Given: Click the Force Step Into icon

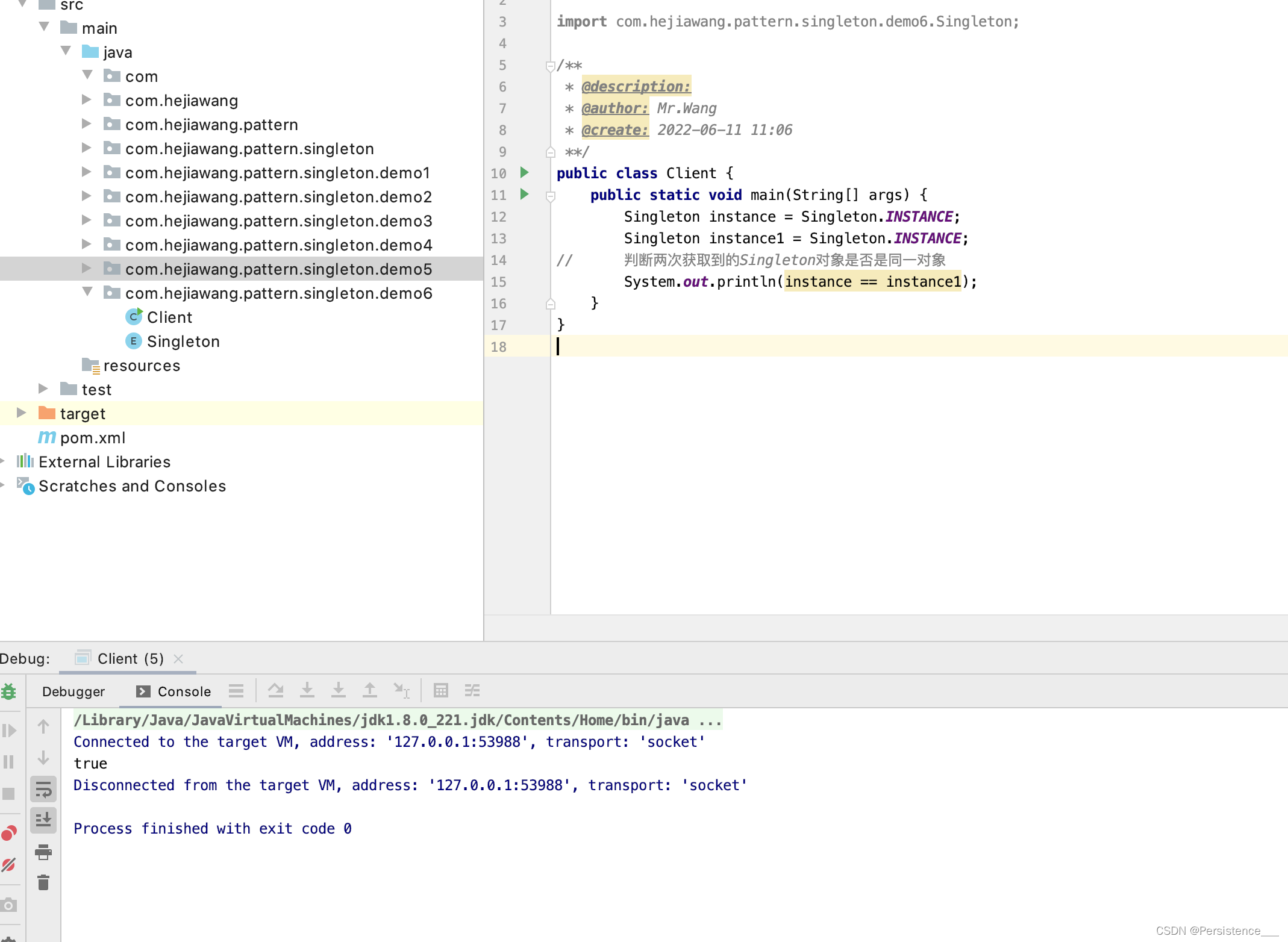Looking at the screenshot, I should point(339,691).
